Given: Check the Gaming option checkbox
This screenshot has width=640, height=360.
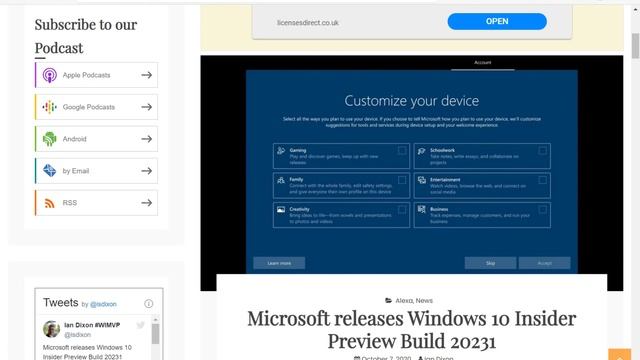Looking at the screenshot, I should [x=402, y=151].
